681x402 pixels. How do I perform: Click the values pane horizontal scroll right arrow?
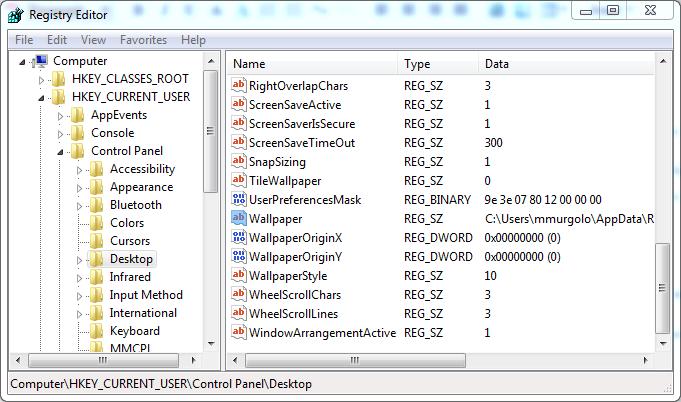645,360
